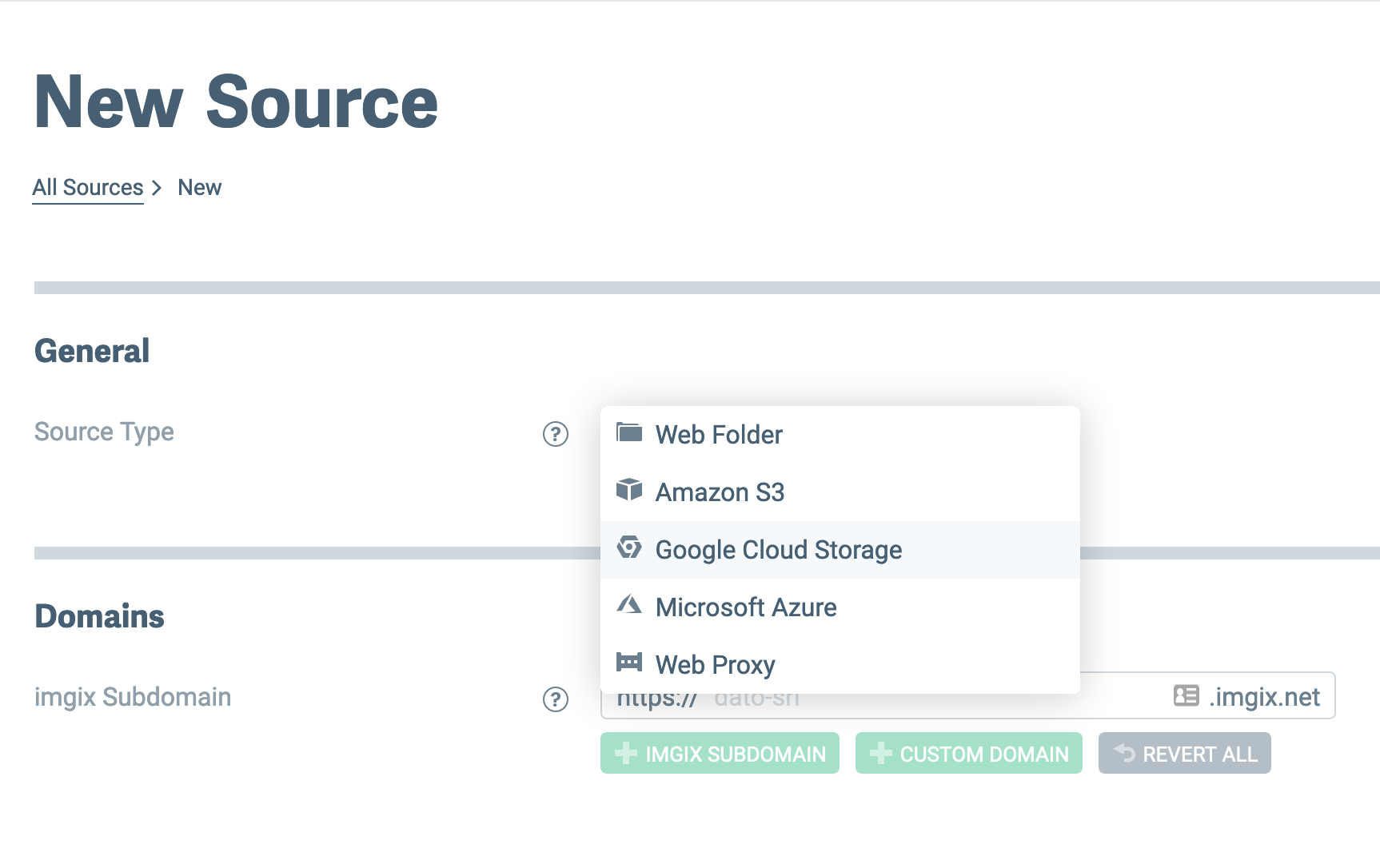Click the breadcrumb chevron after All Sources

point(158,188)
